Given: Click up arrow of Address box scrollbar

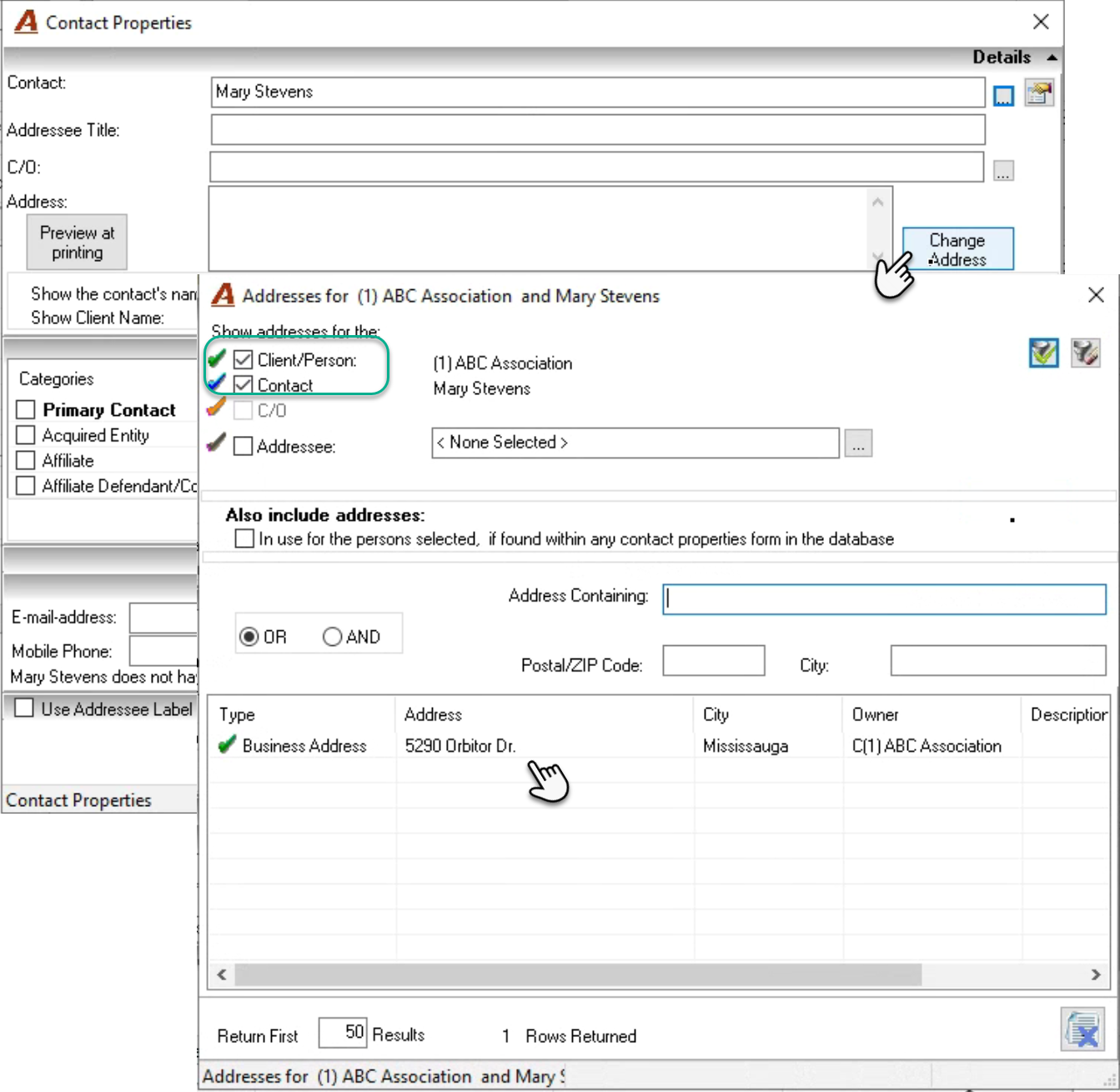Looking at the screenshot, I should 877,202.
